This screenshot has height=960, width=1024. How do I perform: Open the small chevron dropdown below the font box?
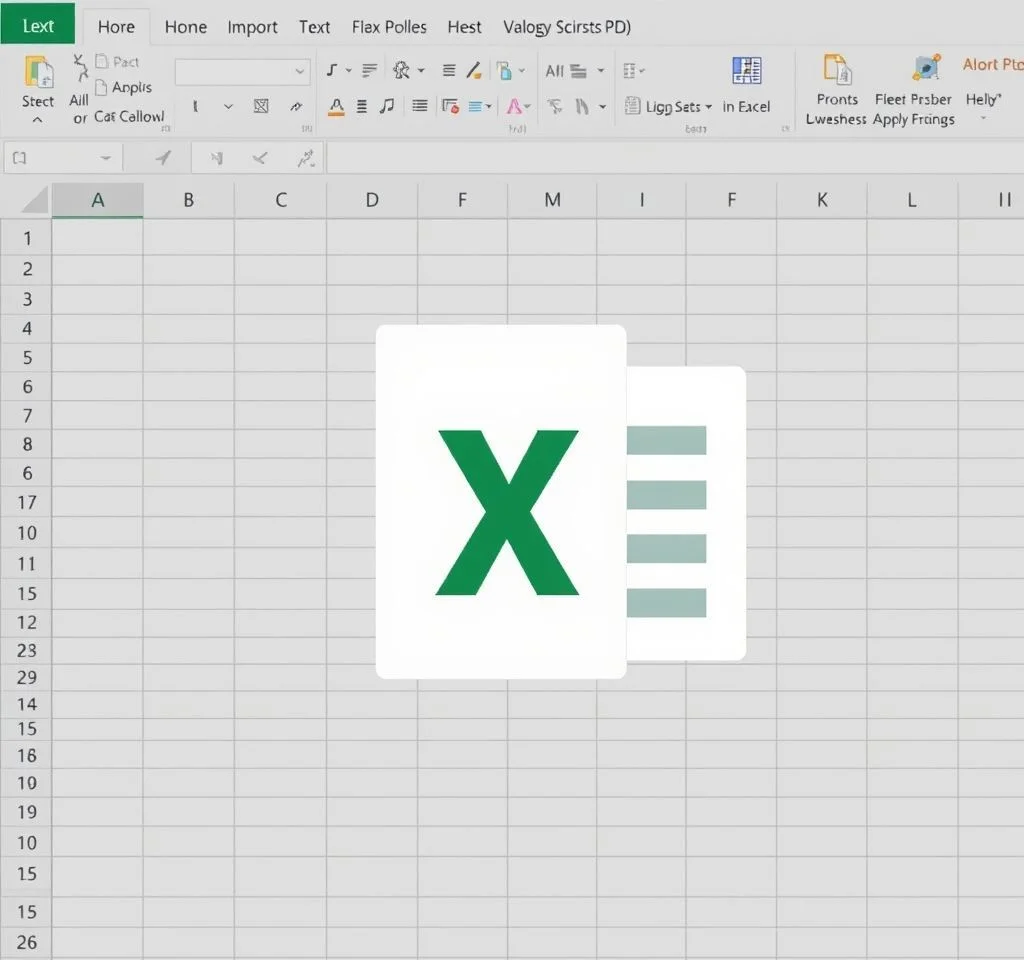click(228, 106)
